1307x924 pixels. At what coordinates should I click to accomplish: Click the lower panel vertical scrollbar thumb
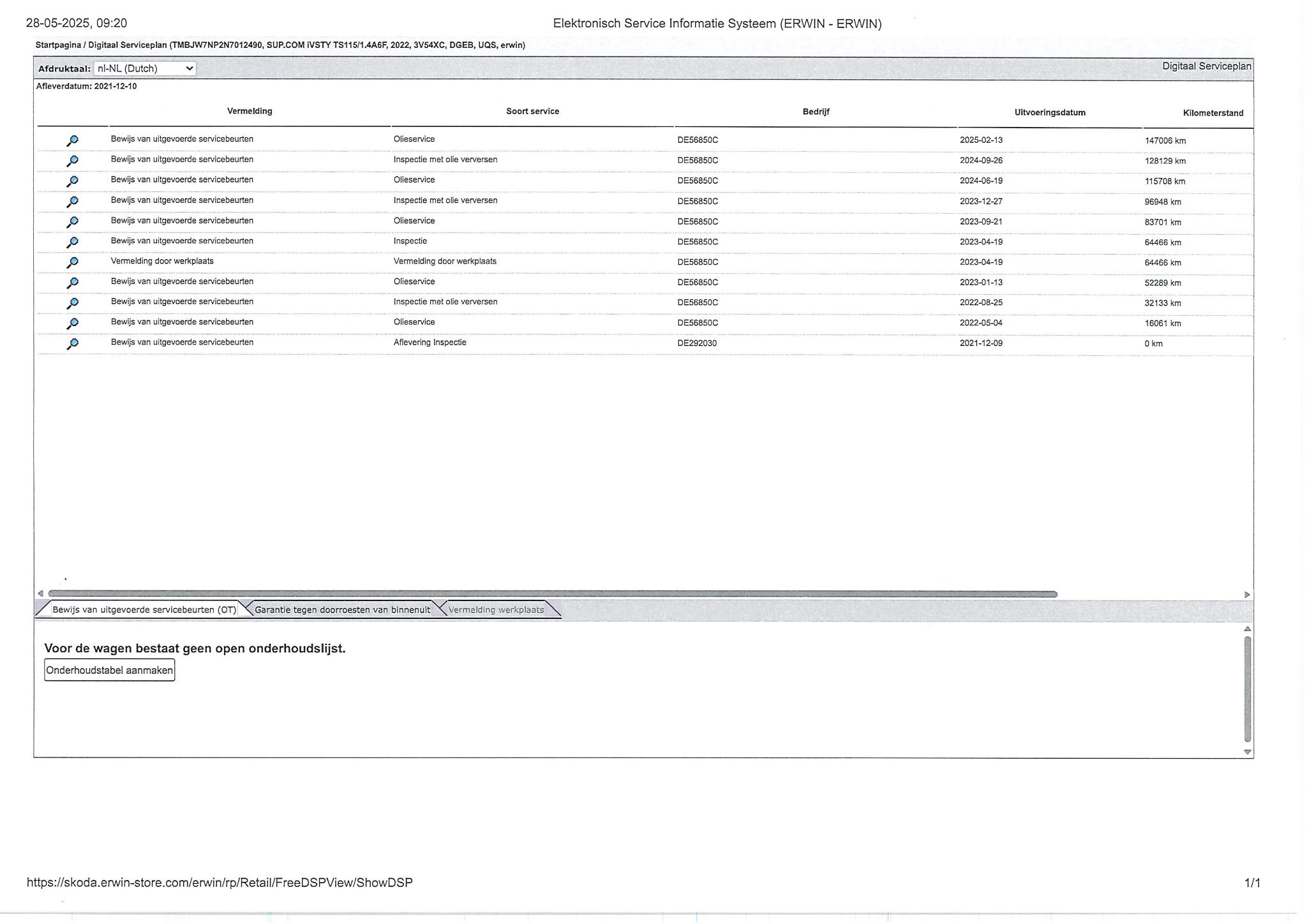coord(1248,689)
